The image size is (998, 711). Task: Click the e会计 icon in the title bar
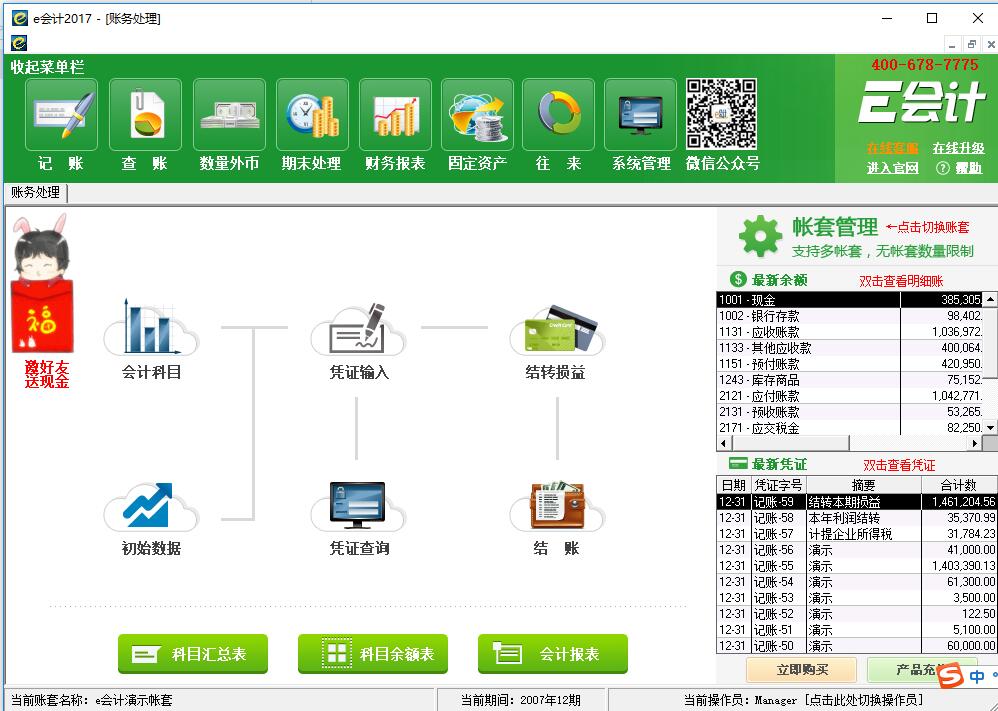20,18
